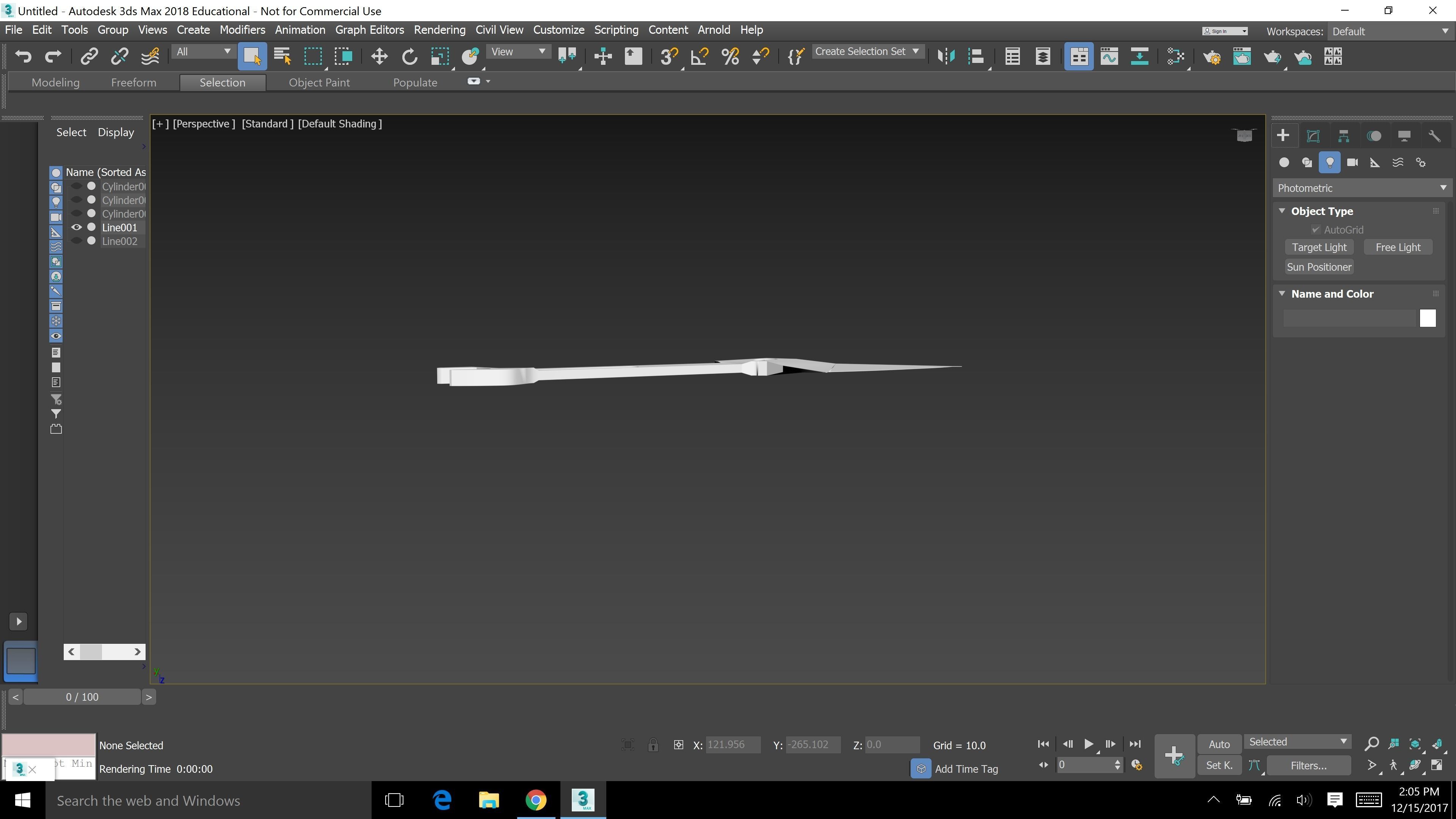Open the Graph Editors menu

[x=369, y=30]
